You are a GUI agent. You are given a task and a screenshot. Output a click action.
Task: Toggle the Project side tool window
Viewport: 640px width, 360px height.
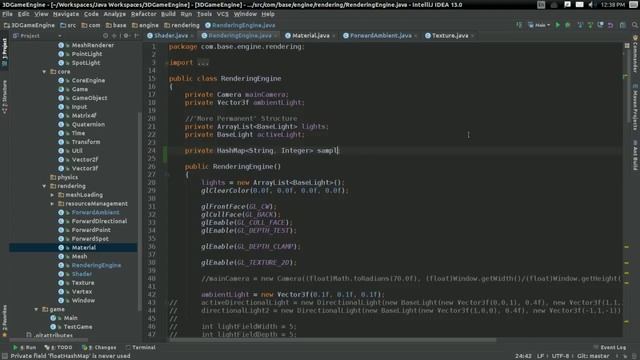click(4, 52)
